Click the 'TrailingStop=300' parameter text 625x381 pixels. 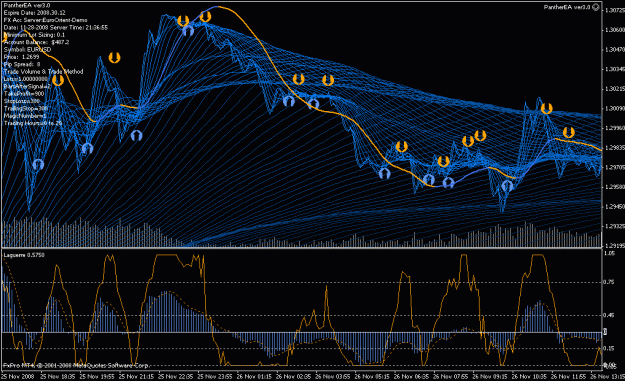[x=26, y=108]
